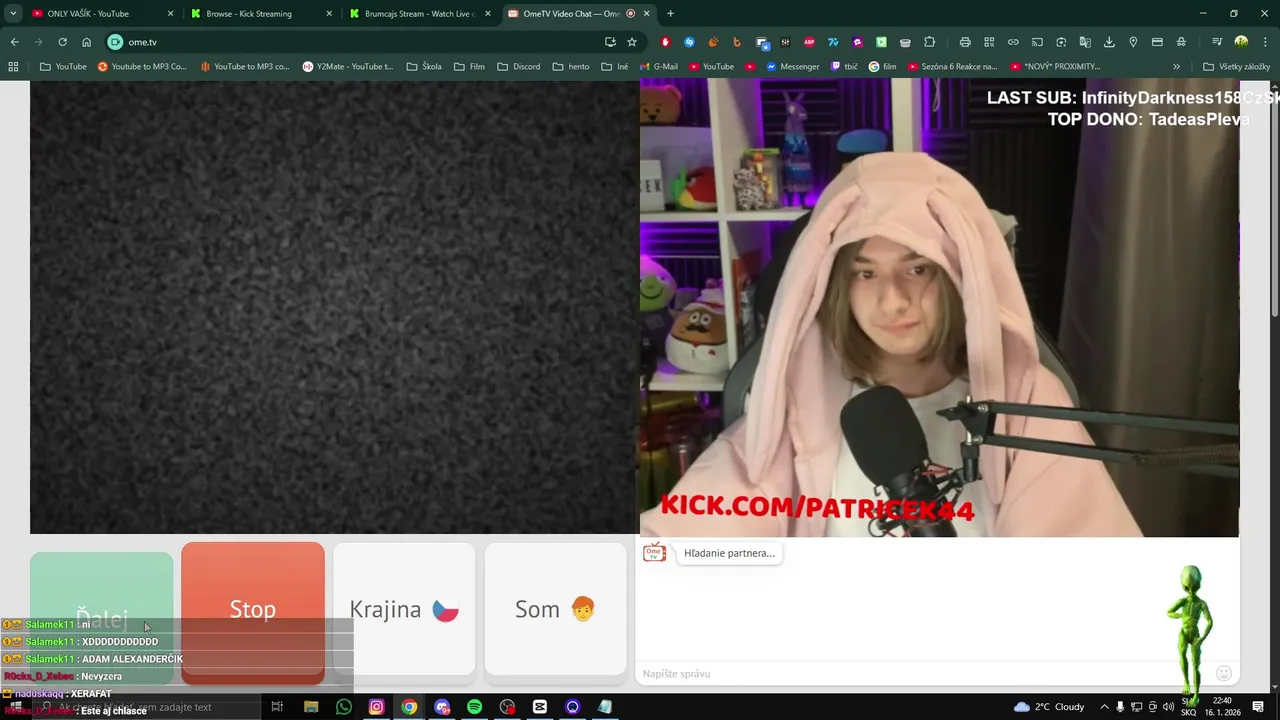Open the Film bookmarks folder
The height and width of the screenshot is (720, 1280).
[469, 67]
